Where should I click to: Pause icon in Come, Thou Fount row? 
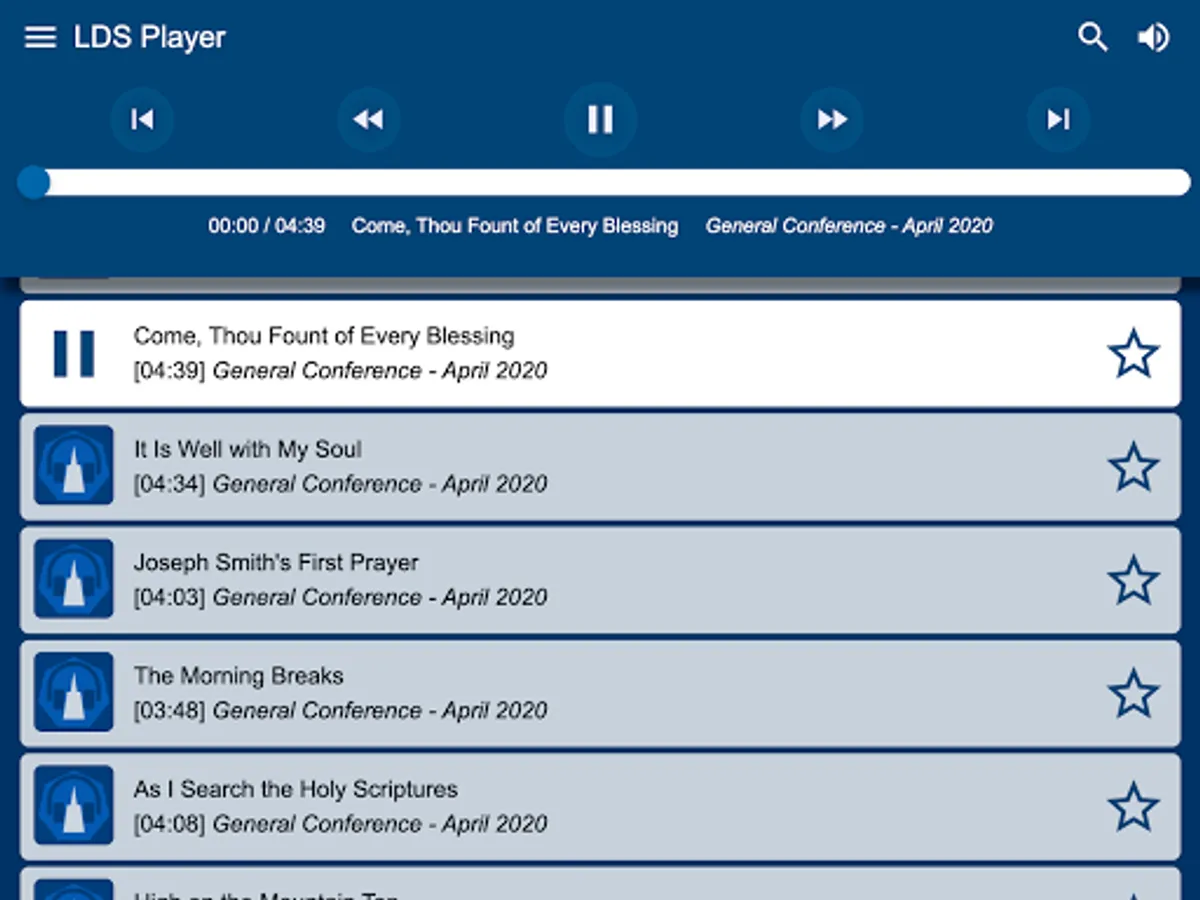tap(74, 354)
